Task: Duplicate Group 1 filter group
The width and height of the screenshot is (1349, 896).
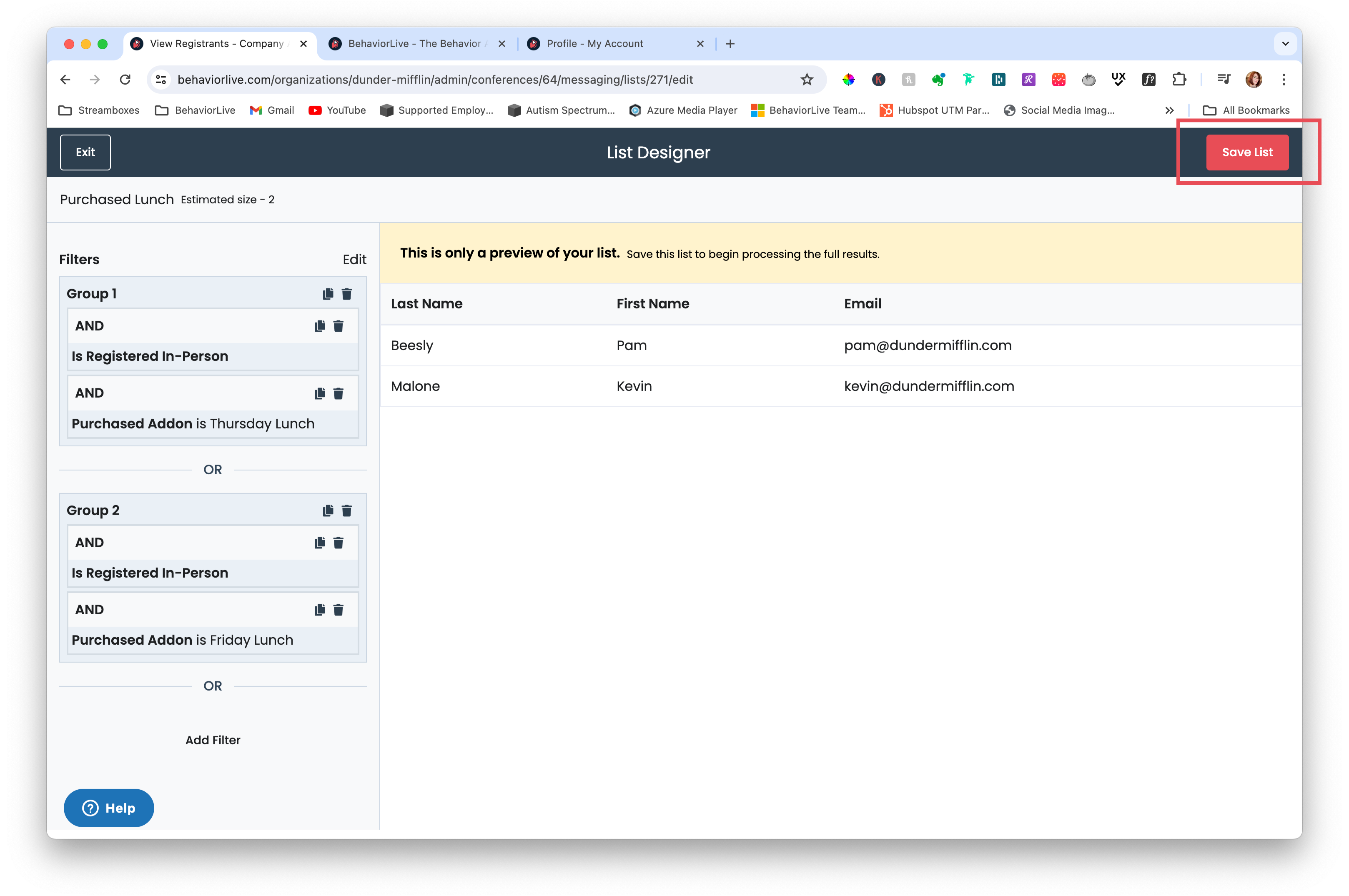Action: 328,294
